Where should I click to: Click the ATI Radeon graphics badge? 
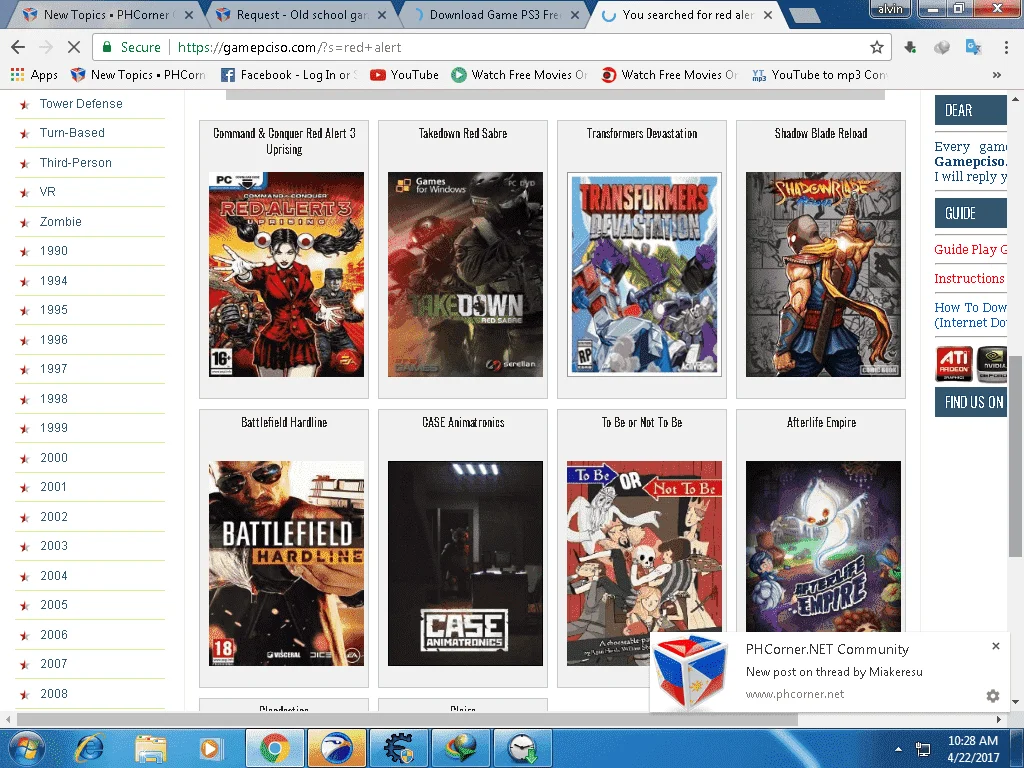click(953, 364)
